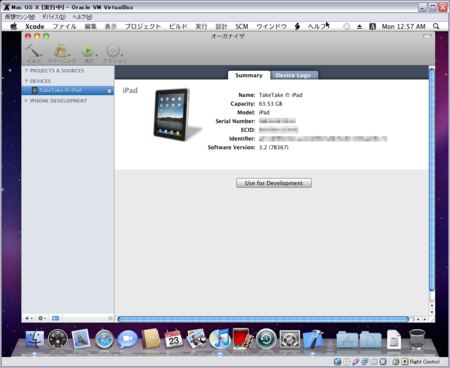This screenshot has height=368, width=450.
Task: Open iChat from the Dock
Action: point(127,339)
